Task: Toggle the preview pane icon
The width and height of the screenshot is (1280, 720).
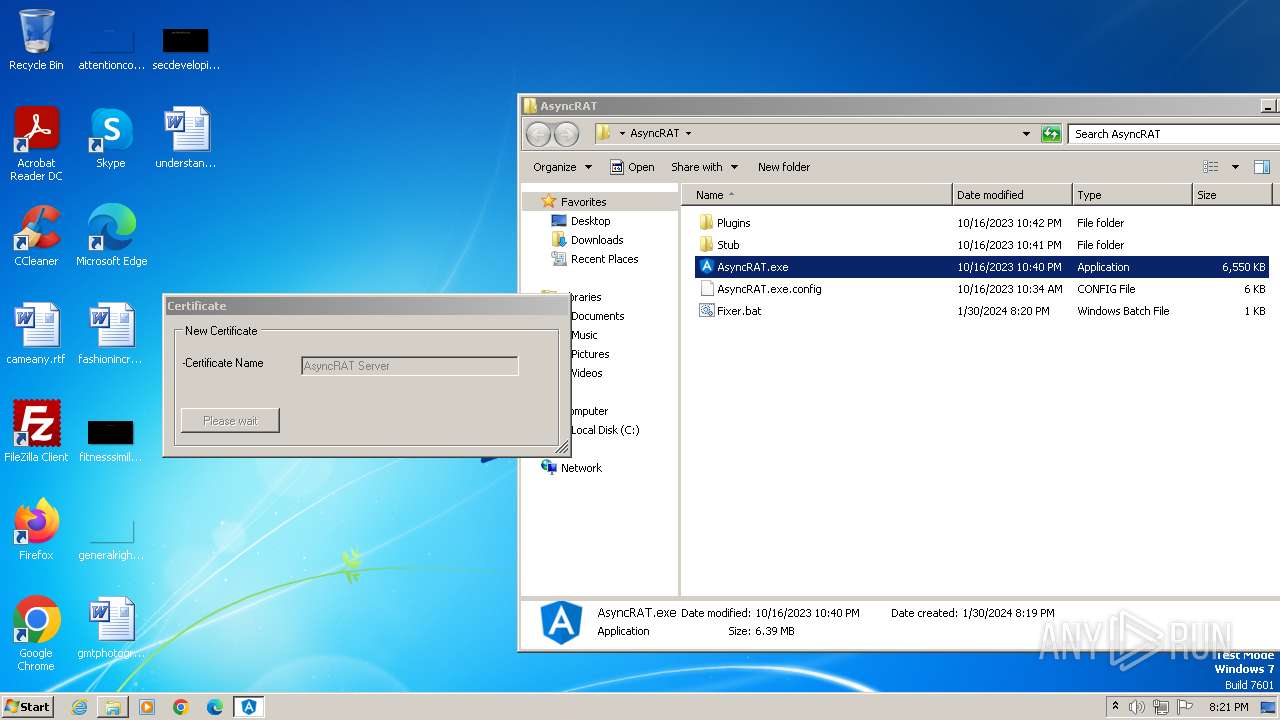Action: point(1262,167)
